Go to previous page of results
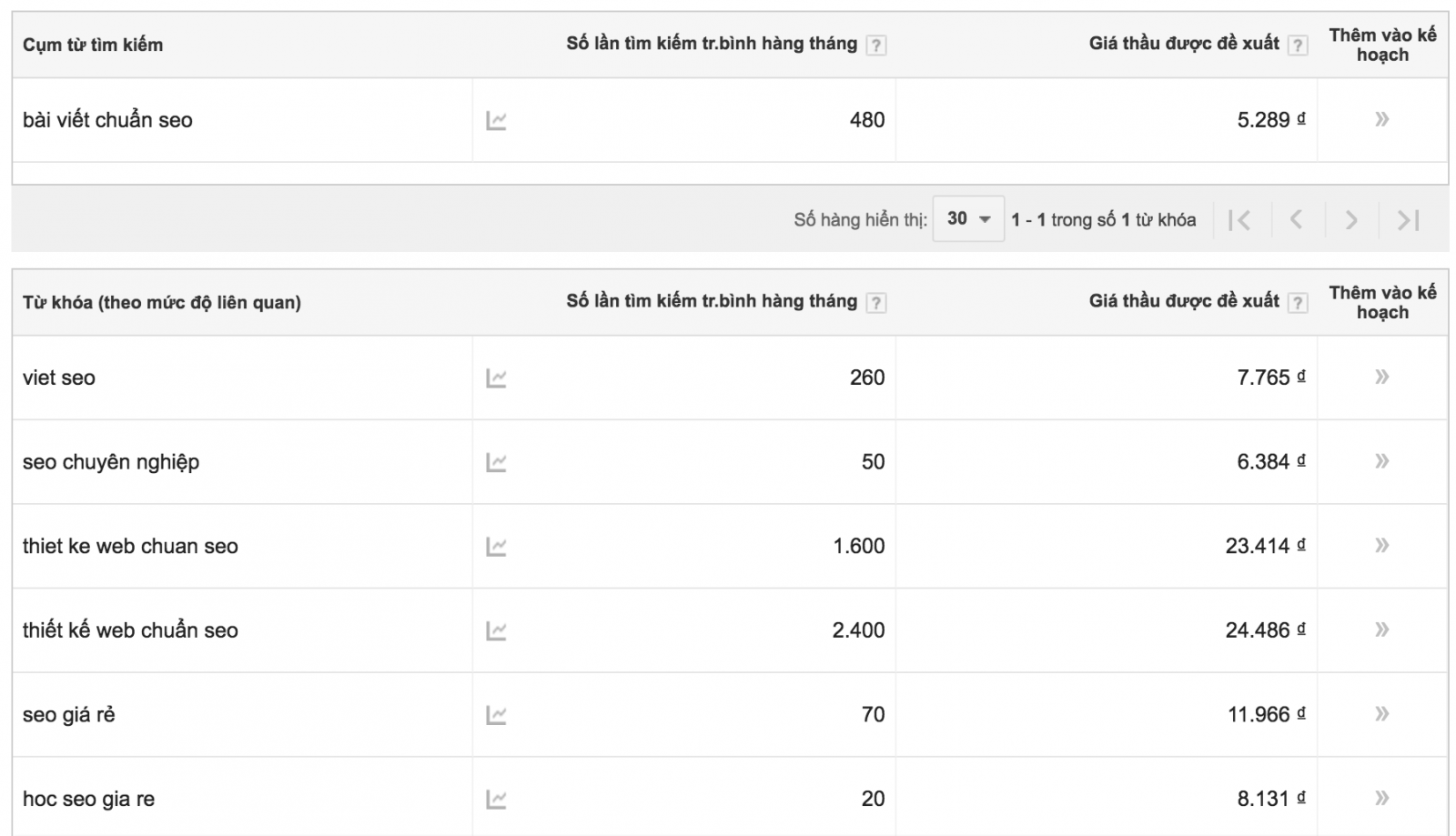Screen dimensions: 1456x836 (1296, 219)
